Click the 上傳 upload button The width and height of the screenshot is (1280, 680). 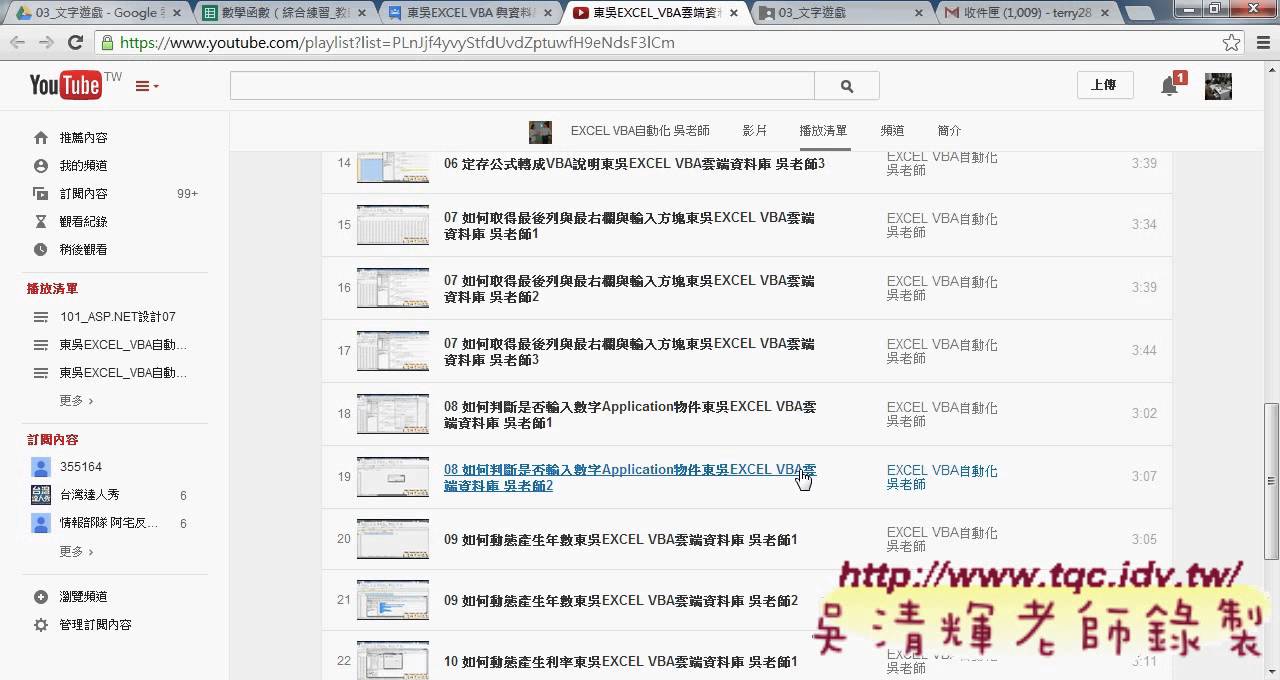click(x=1104, y=85)
